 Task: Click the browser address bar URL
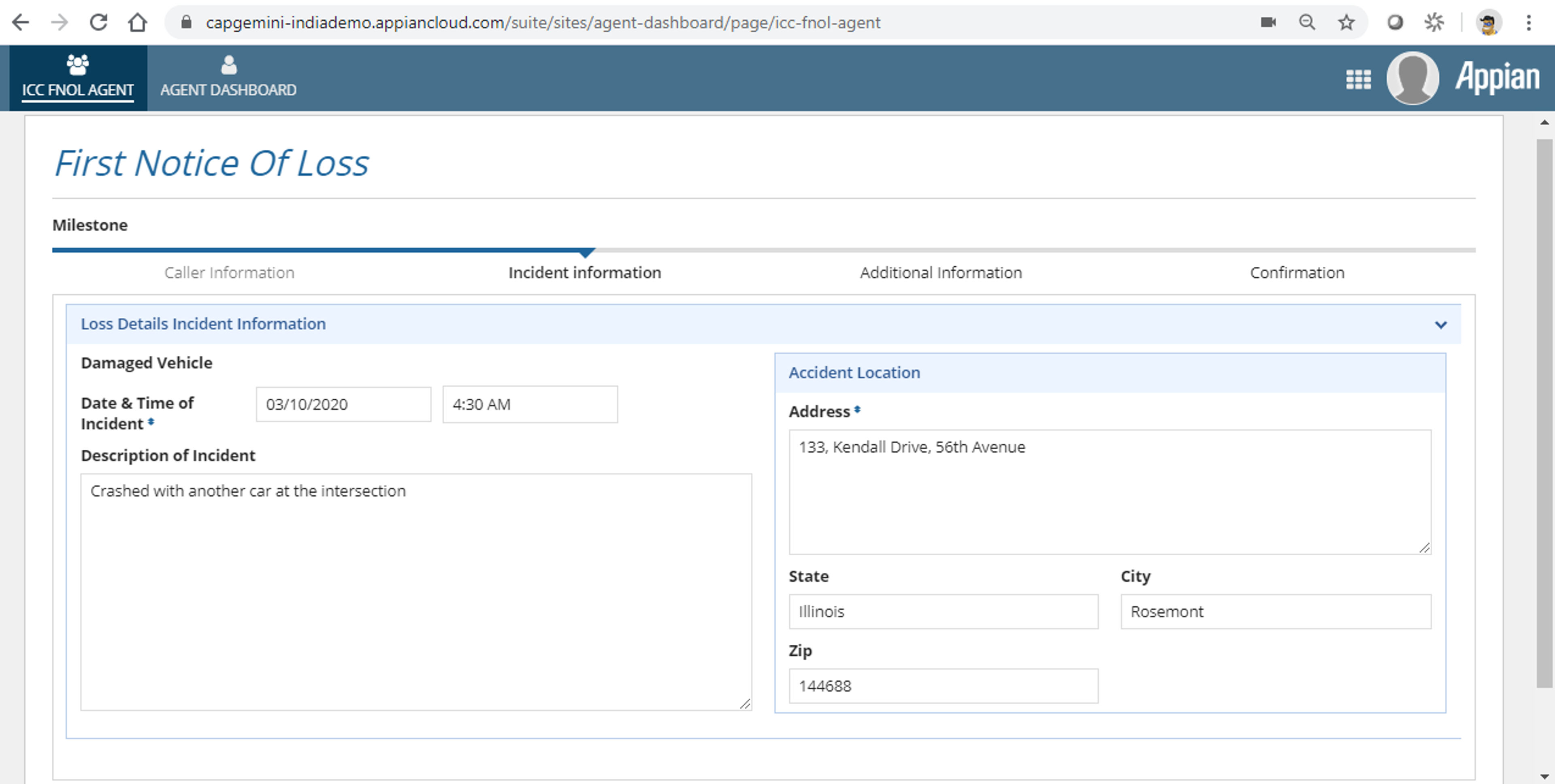[543, 22]
